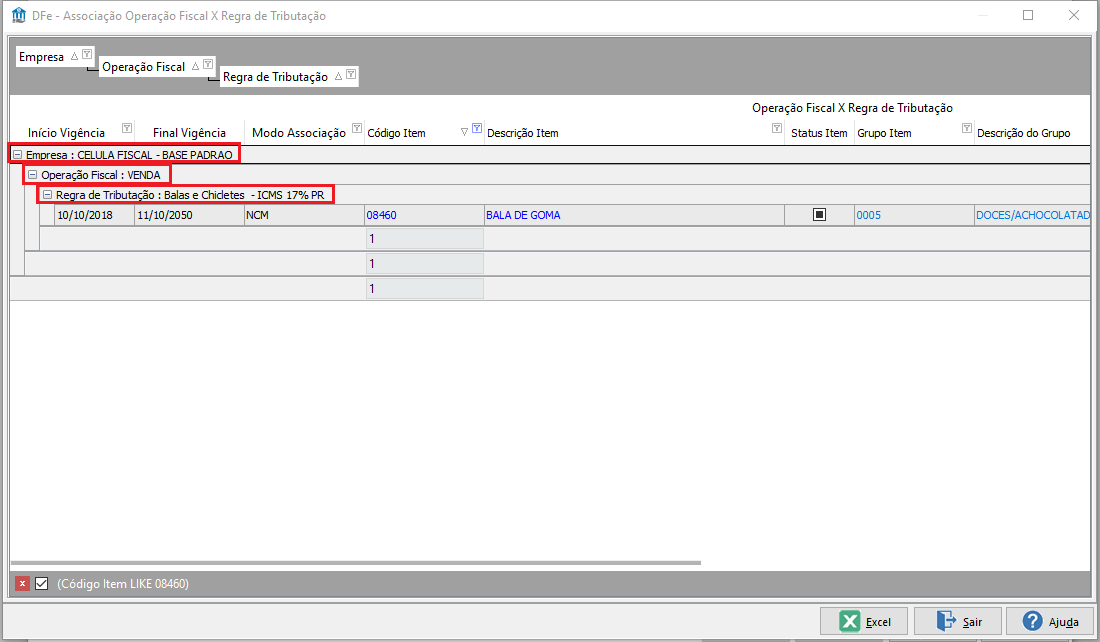
Task: Open filter for Modo Associação column
Action: point(356,128)
